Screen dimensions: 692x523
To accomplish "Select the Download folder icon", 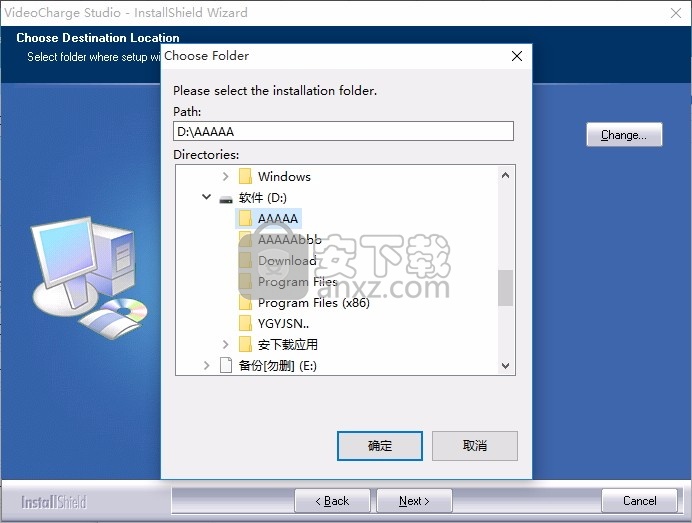I will (x=245, y=260).
